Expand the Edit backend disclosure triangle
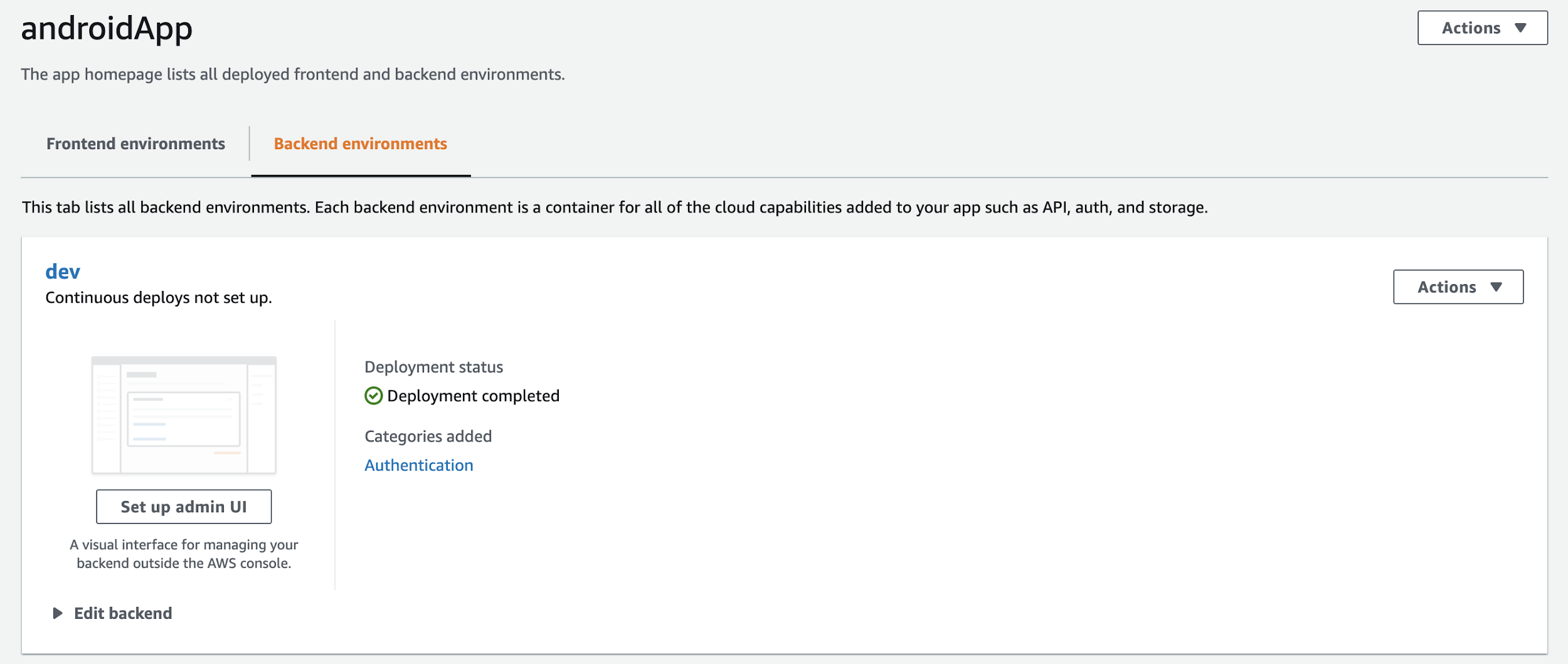Screen dimensions: 1568x664 coord(58,613)
